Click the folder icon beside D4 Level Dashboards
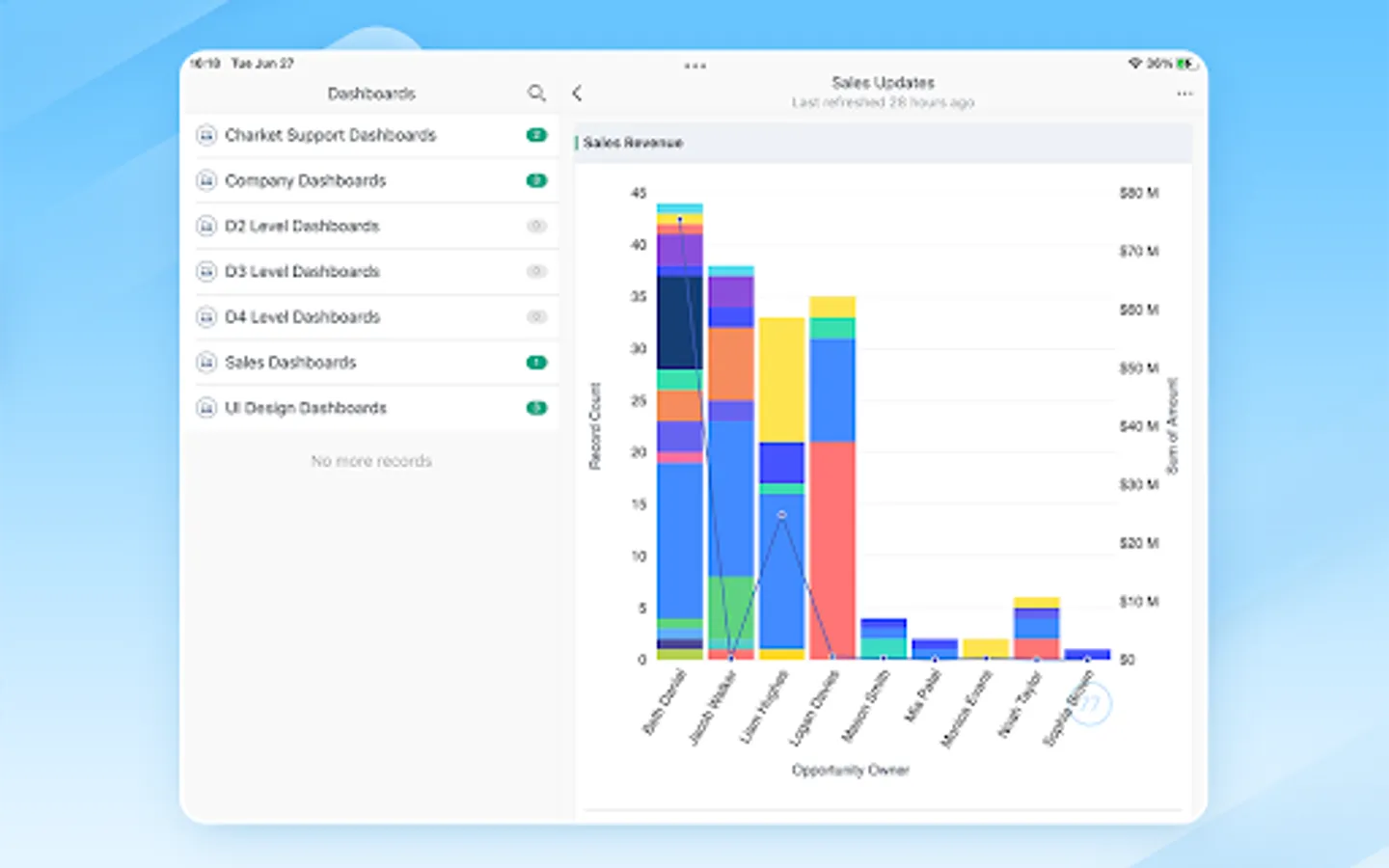The height and width of the screenshot is (868, 1389). tap(206, 316)
